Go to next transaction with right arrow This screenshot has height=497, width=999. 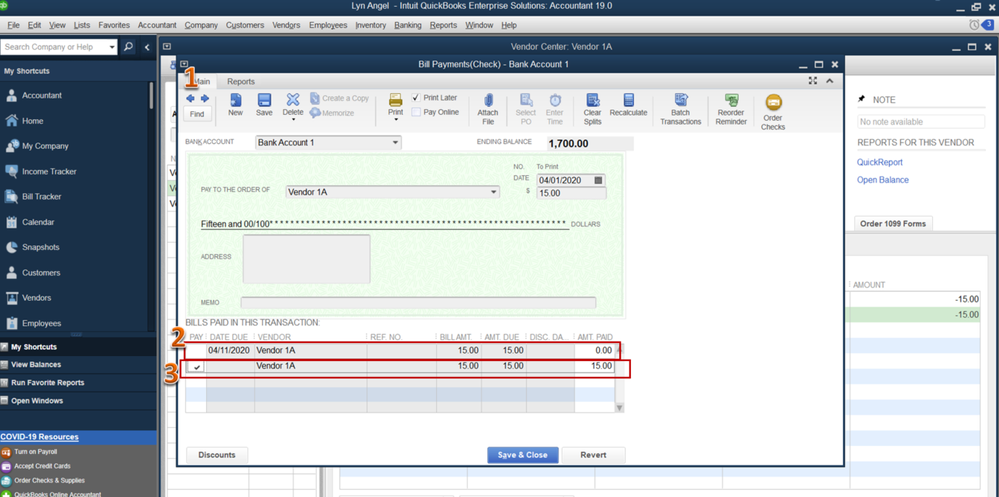click(x=205, y=98)
